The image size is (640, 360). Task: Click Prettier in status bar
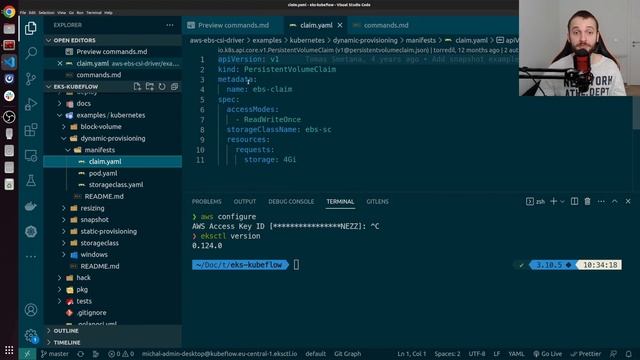[x=586, y=354]
